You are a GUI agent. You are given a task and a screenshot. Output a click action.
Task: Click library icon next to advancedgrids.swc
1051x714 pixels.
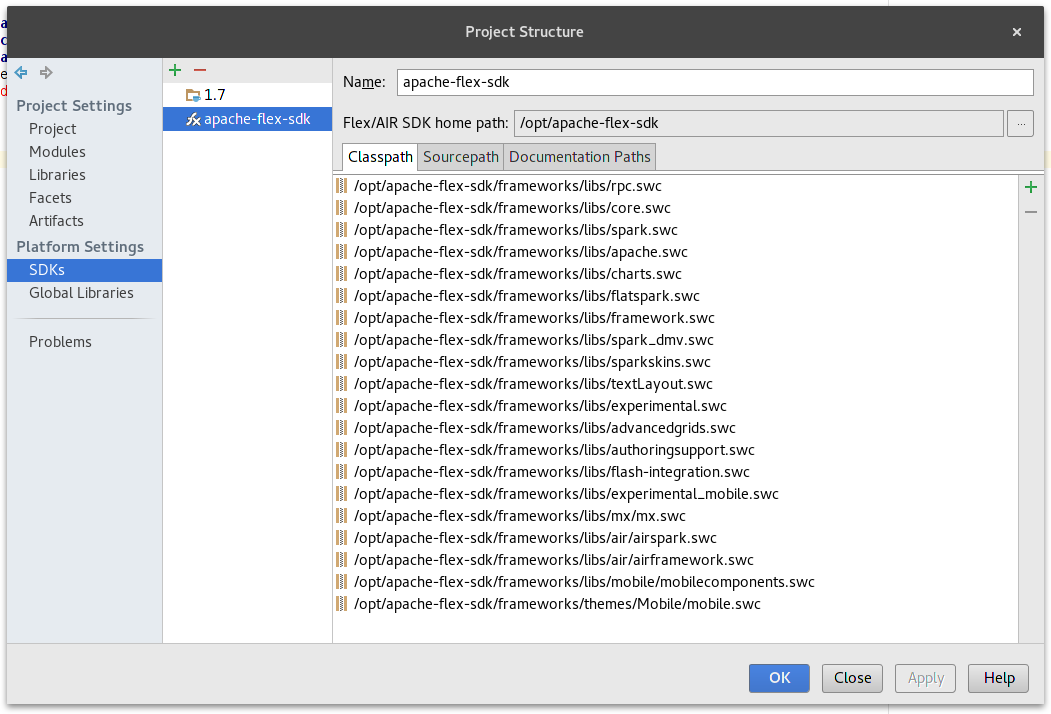tap(342, 428)
